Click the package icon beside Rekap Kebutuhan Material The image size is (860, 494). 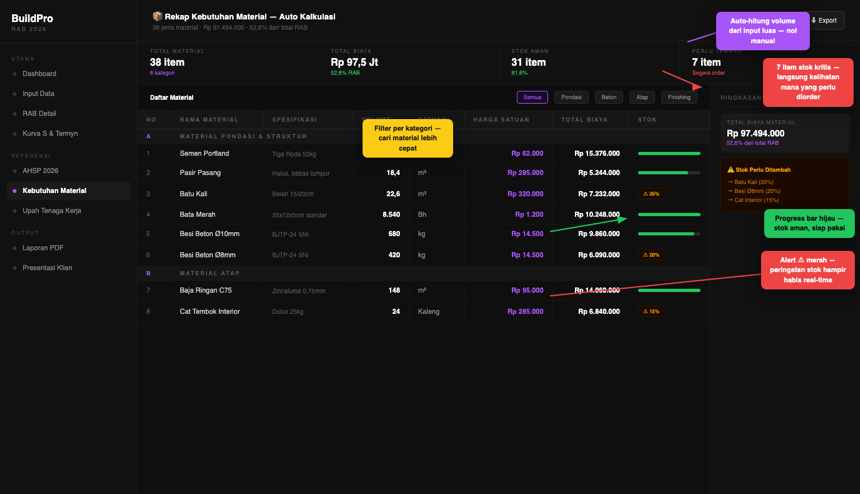(x=157, y=16)
